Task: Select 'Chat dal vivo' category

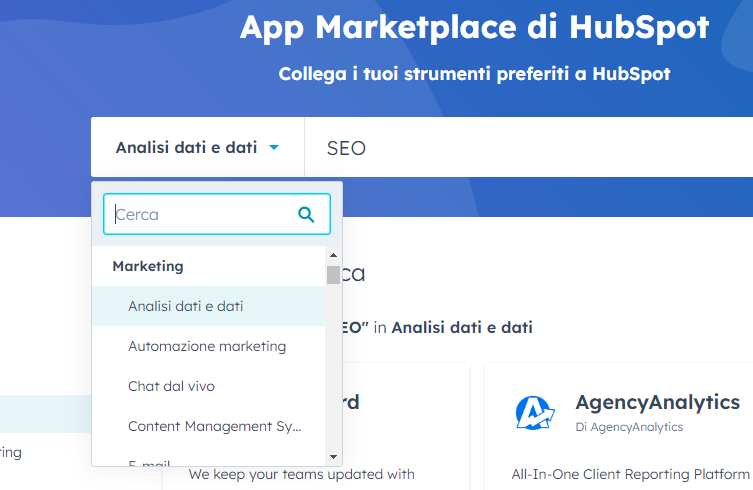Action: (208, 386)
